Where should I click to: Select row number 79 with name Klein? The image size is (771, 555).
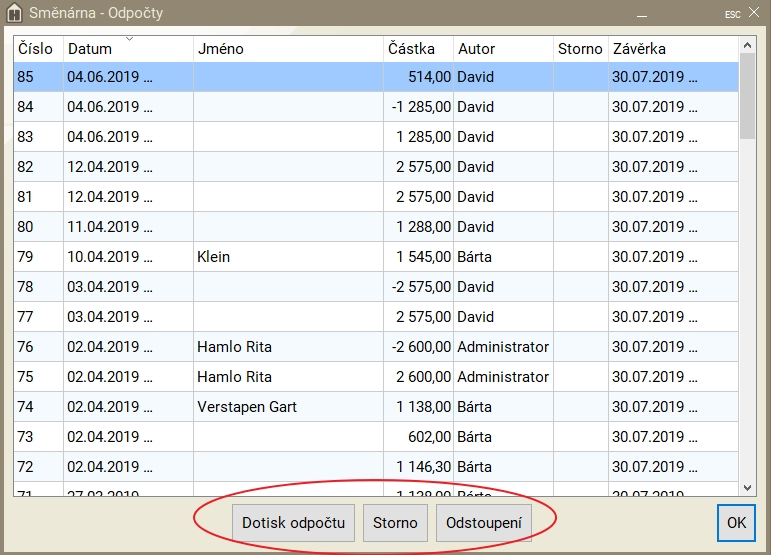coord(288,257)
